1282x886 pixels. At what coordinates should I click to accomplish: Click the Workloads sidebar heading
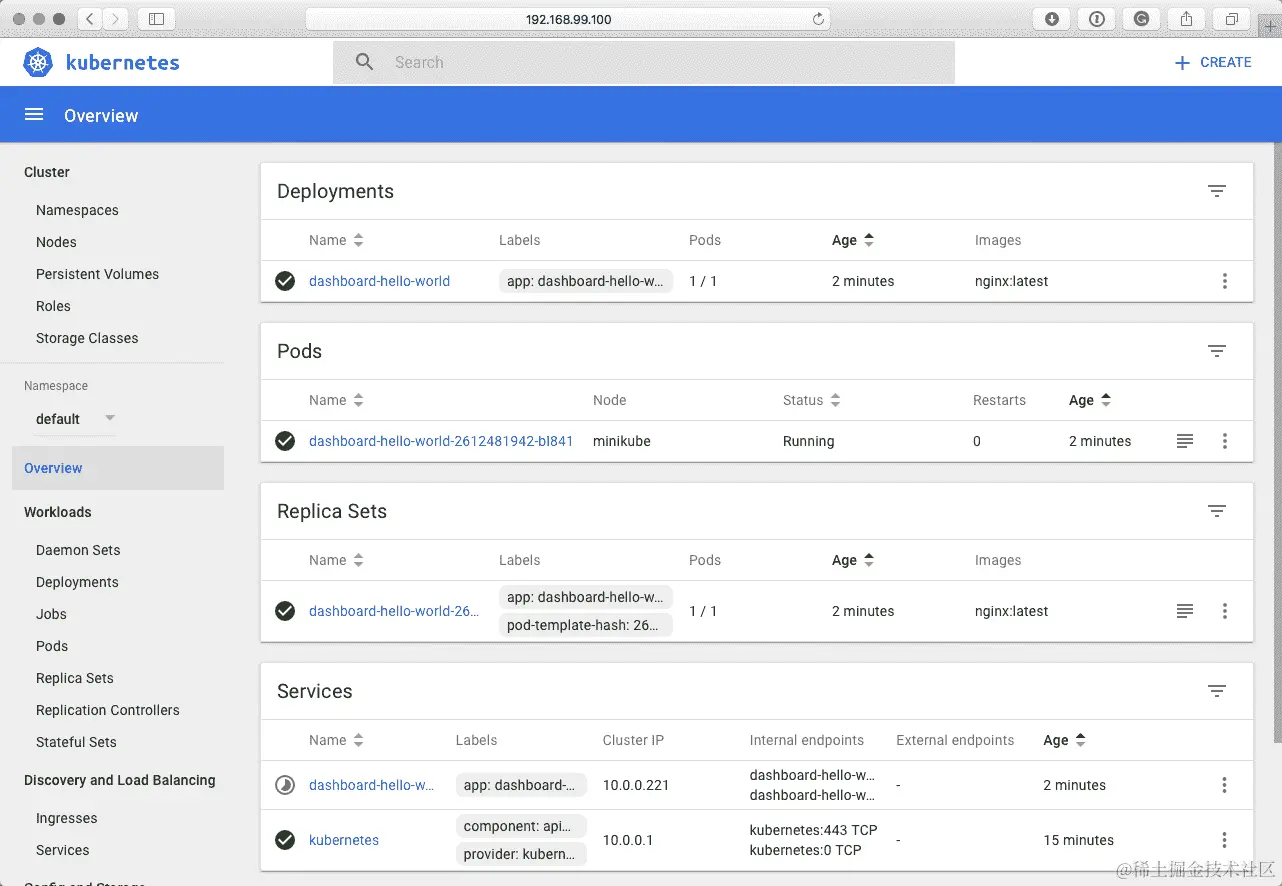57,512
